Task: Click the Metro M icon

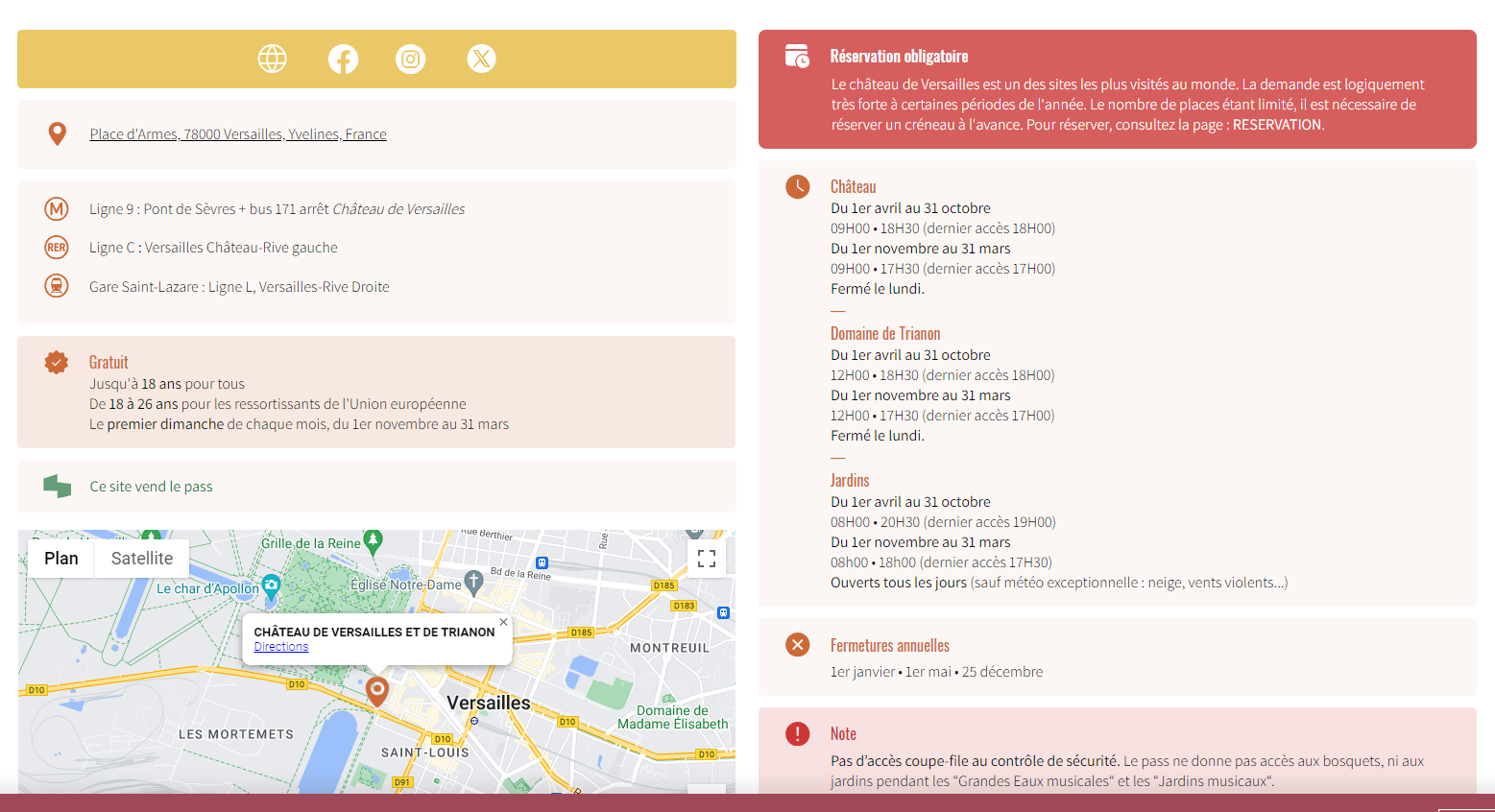Action: (x=57, y=208)
